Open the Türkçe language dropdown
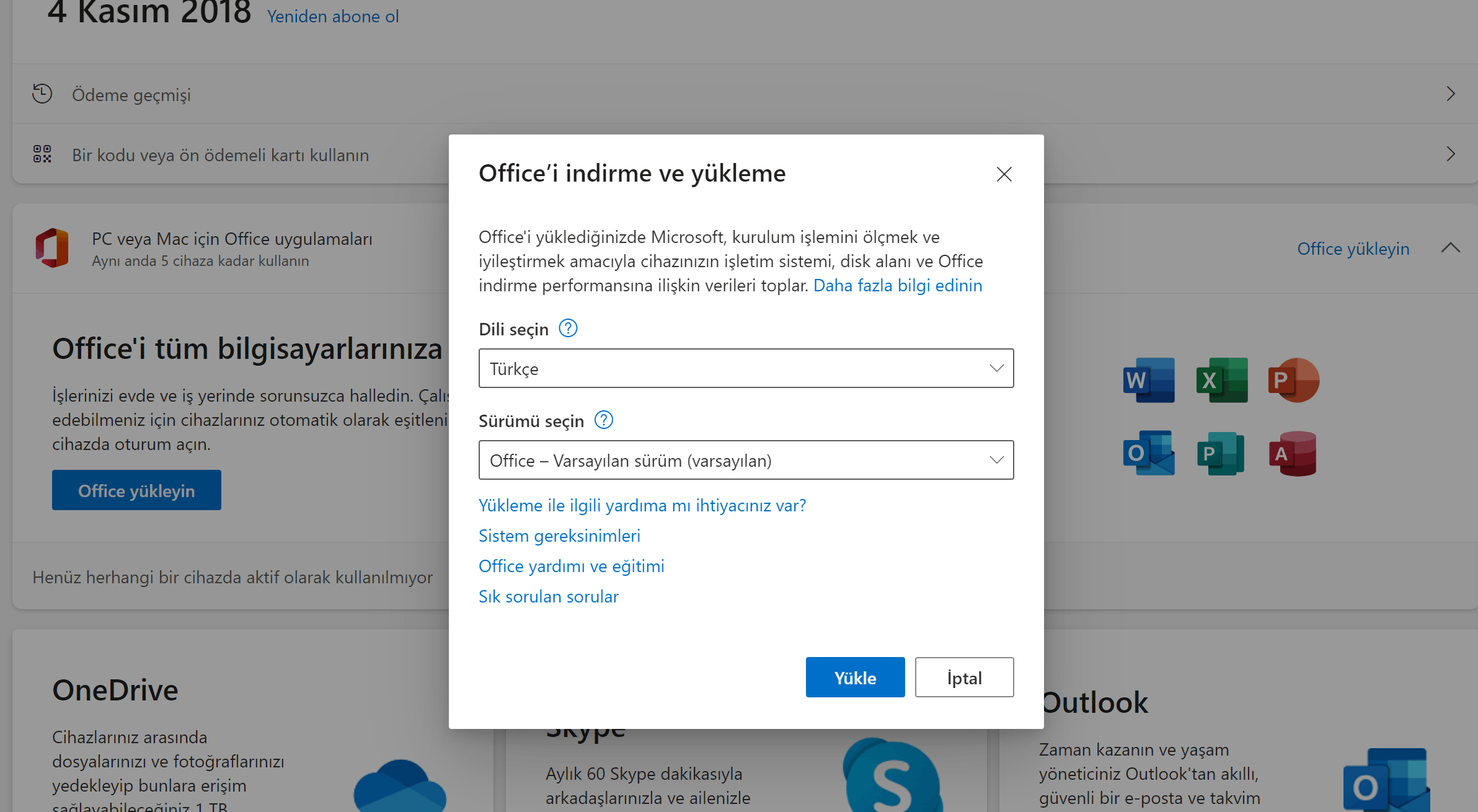This screenshot has width=1478, height=812. click(746, 368)
